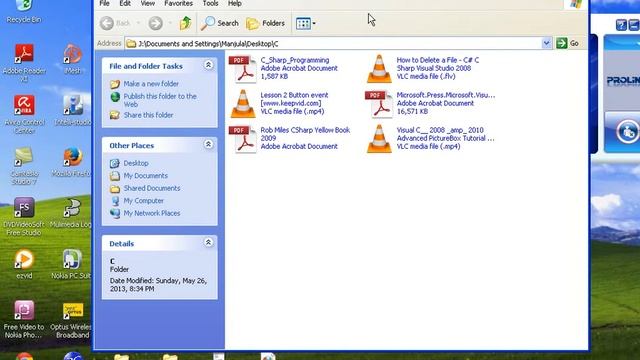Click the C_Sharp_Programming file name
The width and height of the screenshot is (640, 360).
tap(295, 60)
